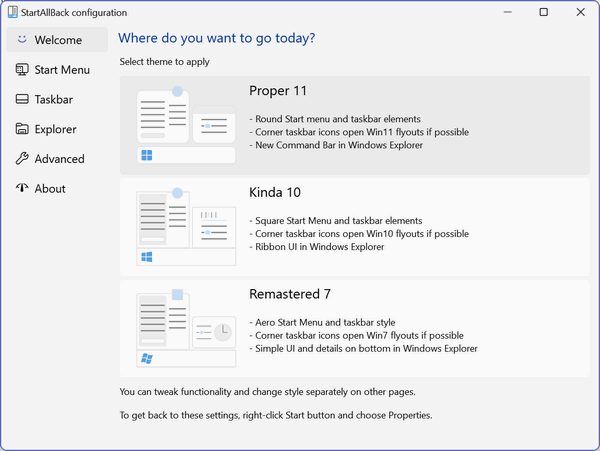The image size is (600, 451).
Task: Apply the Proper 11 theme
Action: click(355, 125)
